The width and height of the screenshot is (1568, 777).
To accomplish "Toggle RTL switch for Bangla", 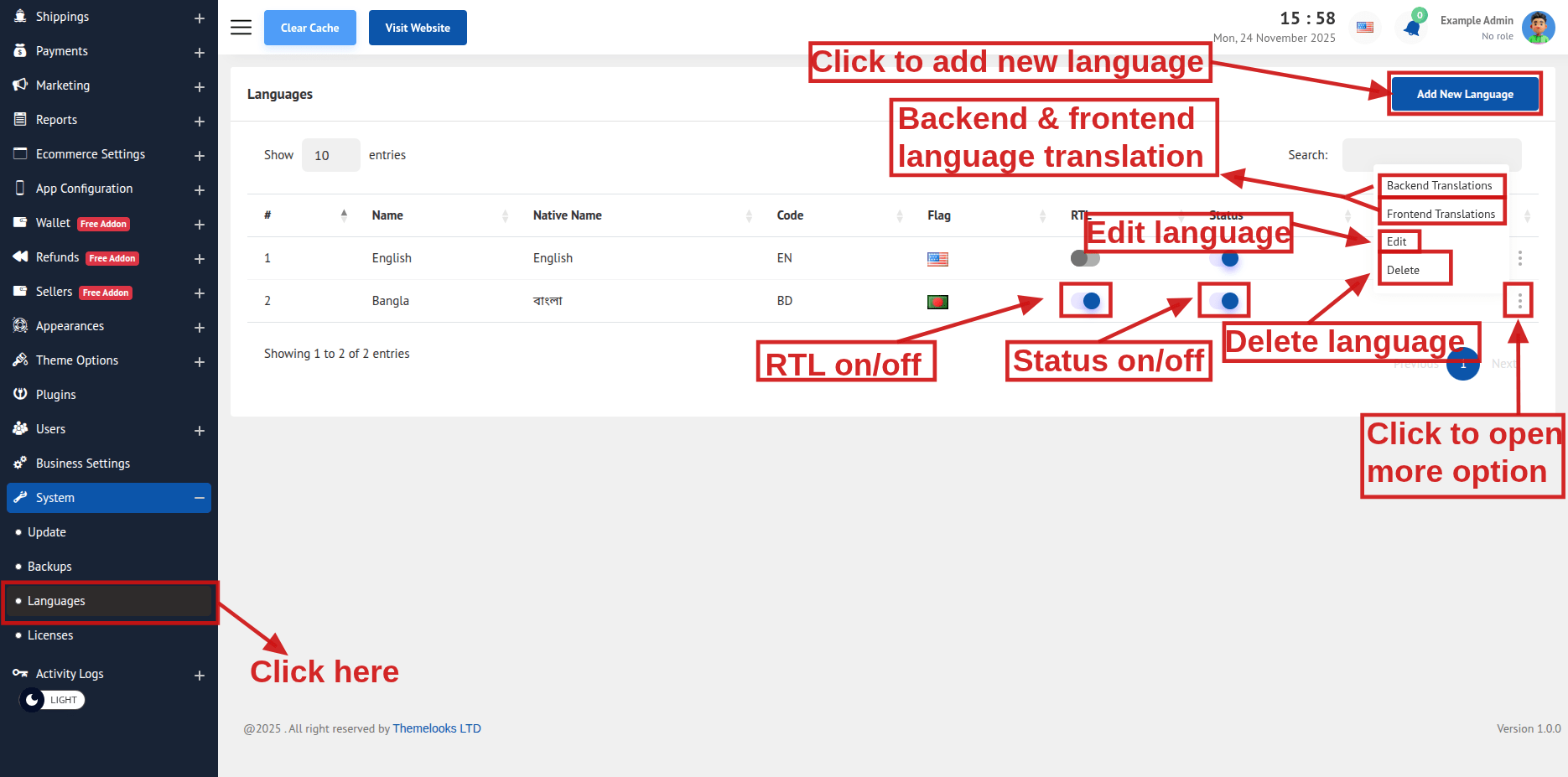I will pos(1085,301).
